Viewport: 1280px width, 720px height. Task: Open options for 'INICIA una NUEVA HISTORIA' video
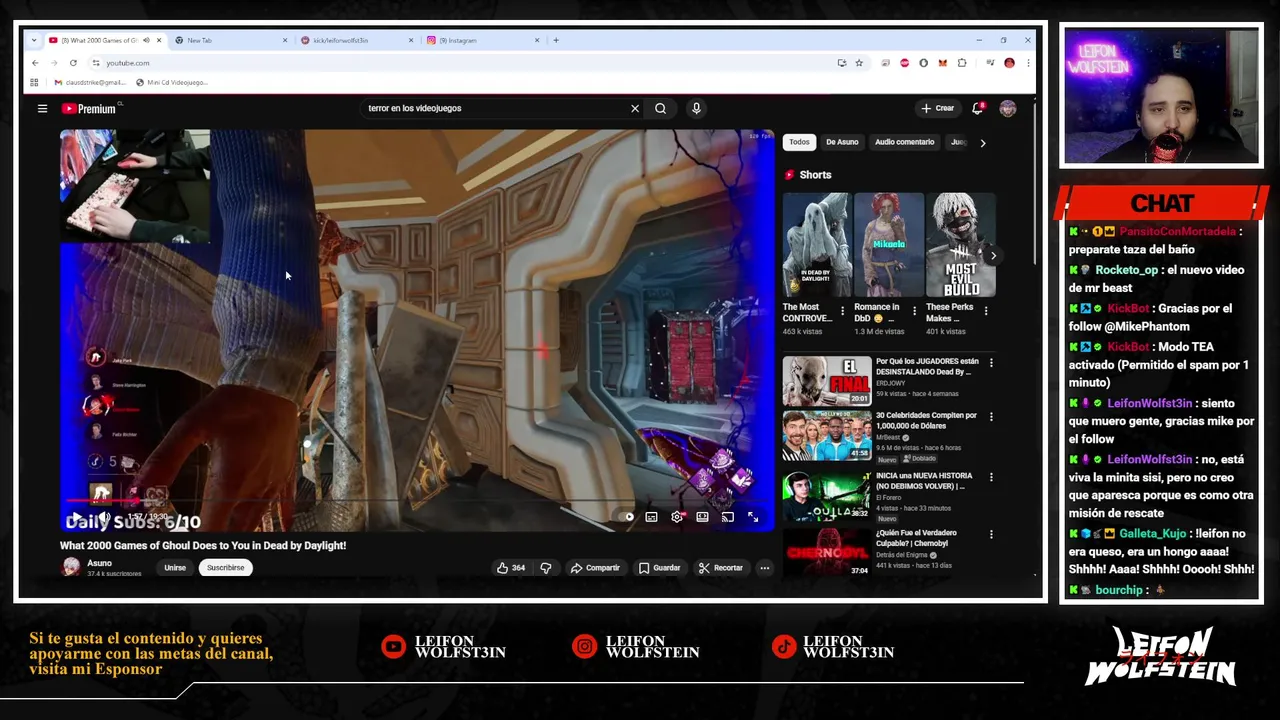(x=991, y=477)
